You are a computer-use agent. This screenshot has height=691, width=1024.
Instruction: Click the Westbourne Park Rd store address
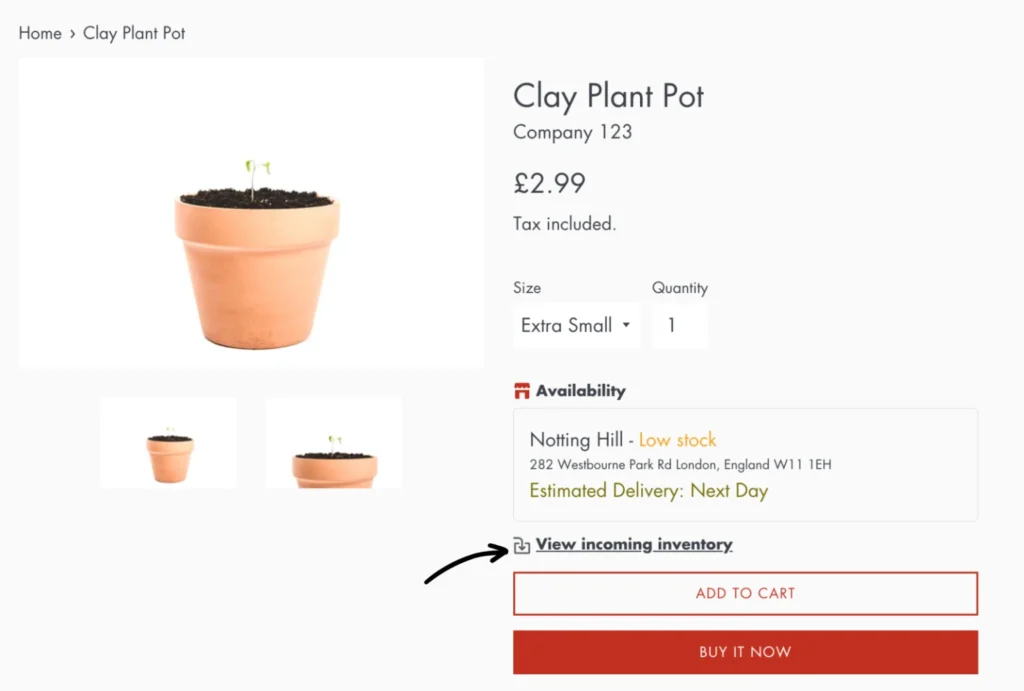tap(680, 465)
